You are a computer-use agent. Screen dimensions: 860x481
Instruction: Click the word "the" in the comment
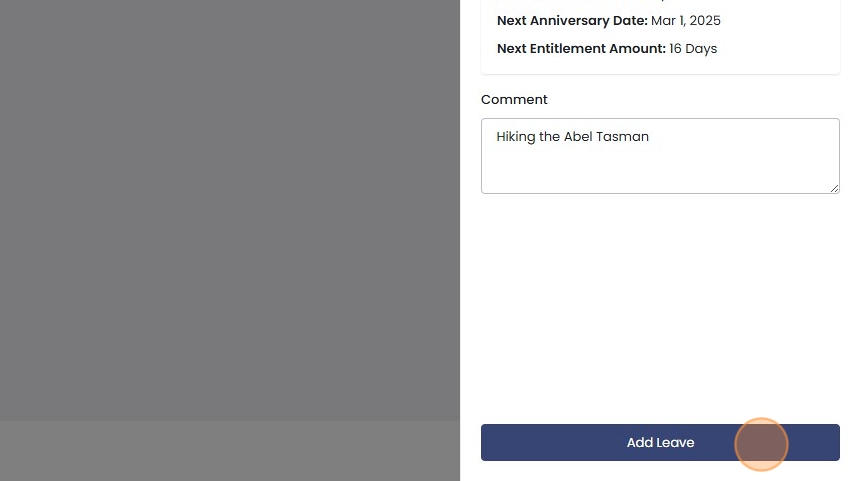click(549, 137)
